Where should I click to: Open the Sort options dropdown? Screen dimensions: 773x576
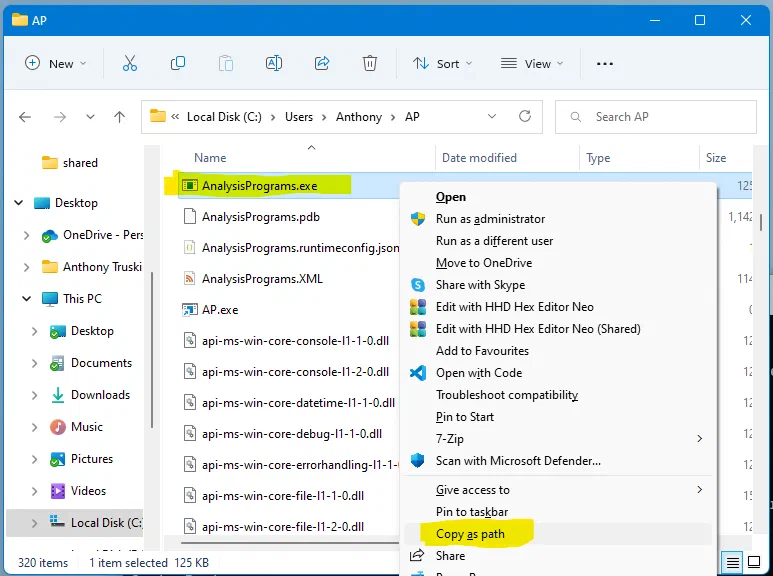coord(442,64)
